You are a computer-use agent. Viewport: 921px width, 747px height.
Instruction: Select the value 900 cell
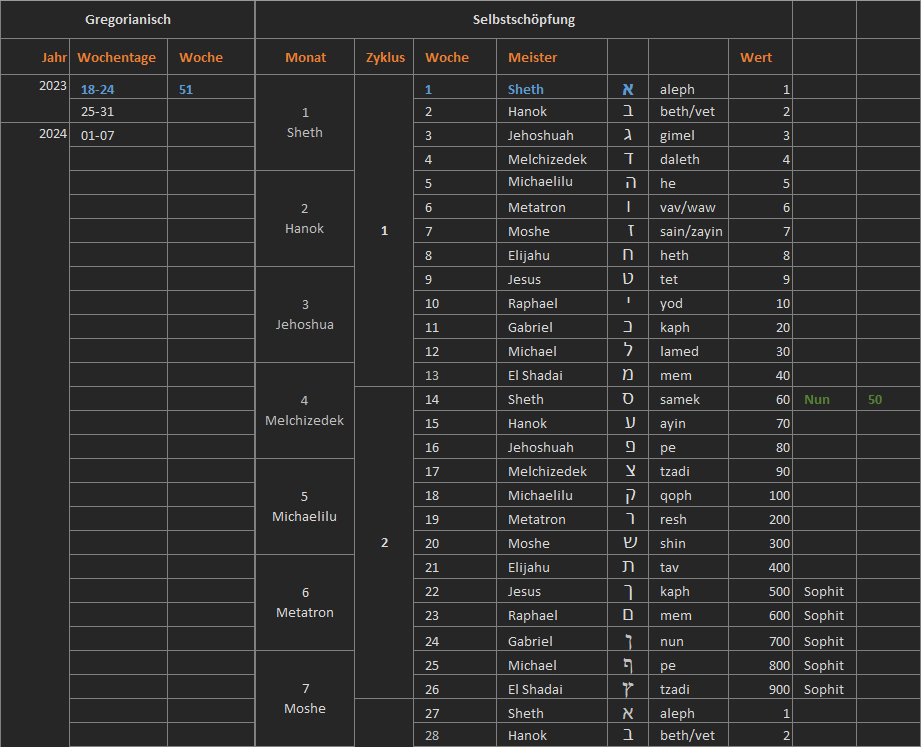click(760, 689)
